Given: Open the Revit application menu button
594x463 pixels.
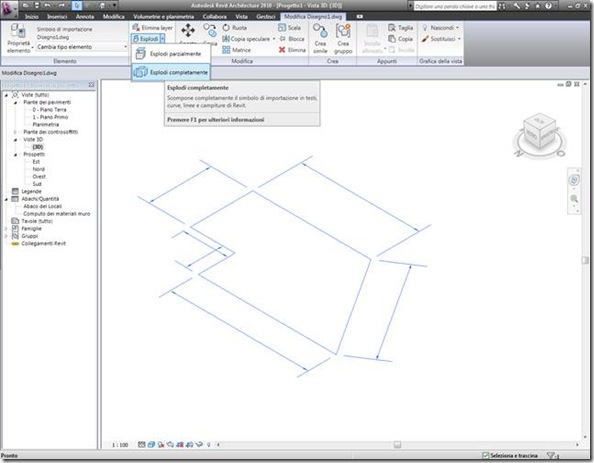Looking at the screenshot, I should [x=7, y=8].
